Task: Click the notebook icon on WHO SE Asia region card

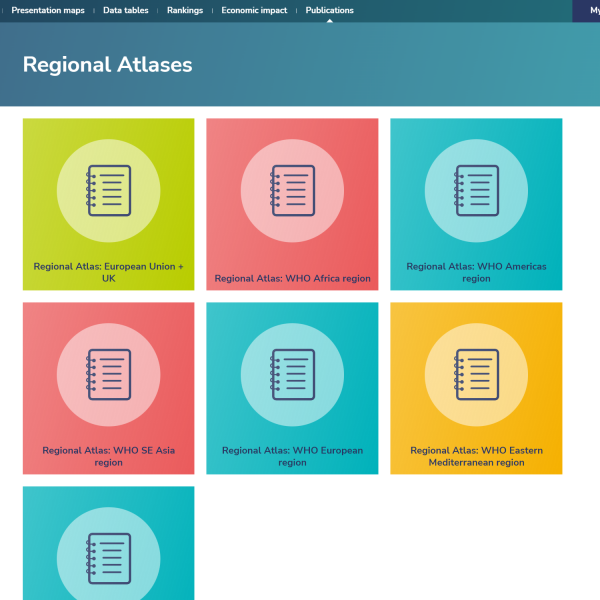Action: point(109,375)
